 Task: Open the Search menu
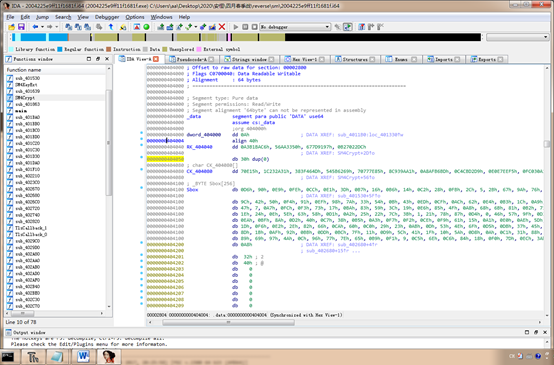pyautogui.click(x=63, y=17)
